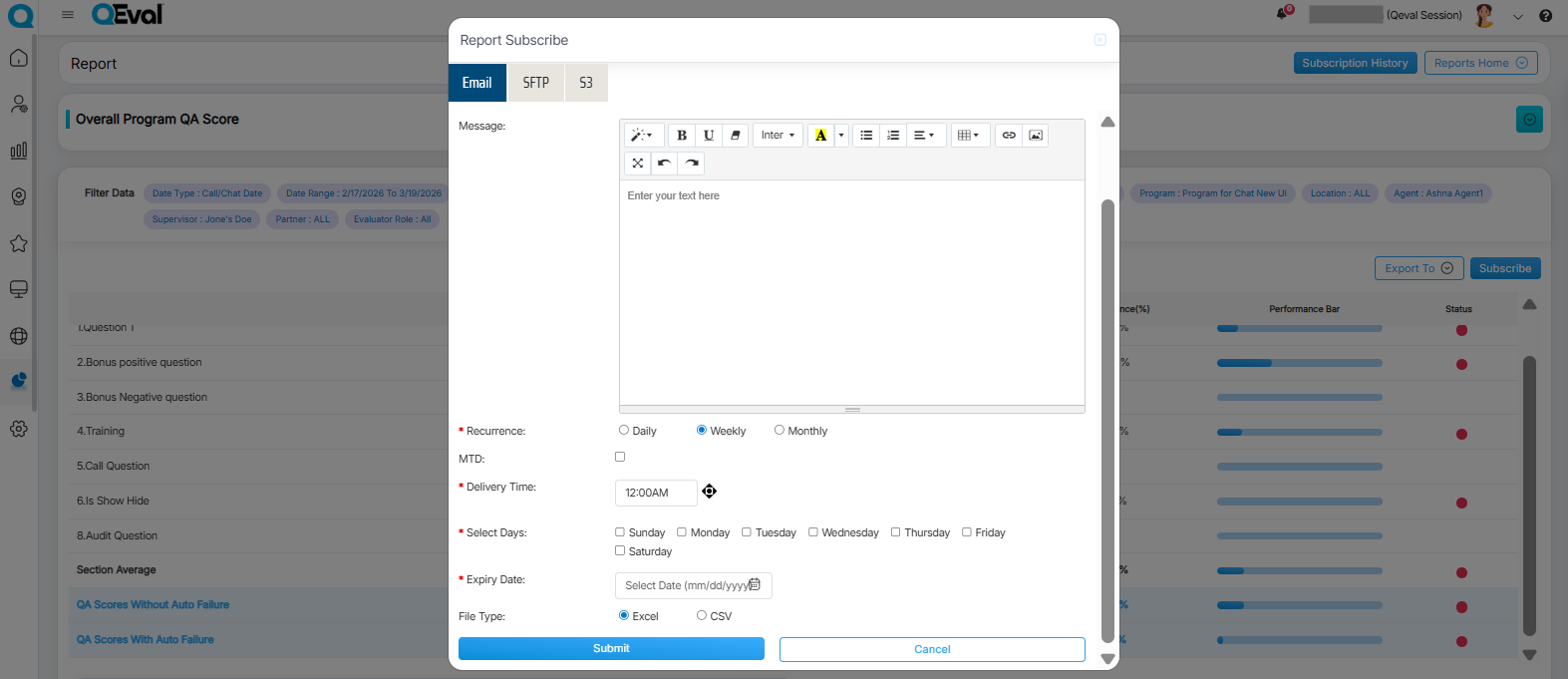Insert a hyperlink via link icon
The height and width of the screenshot is (679, 1568).
point(1009,136)
